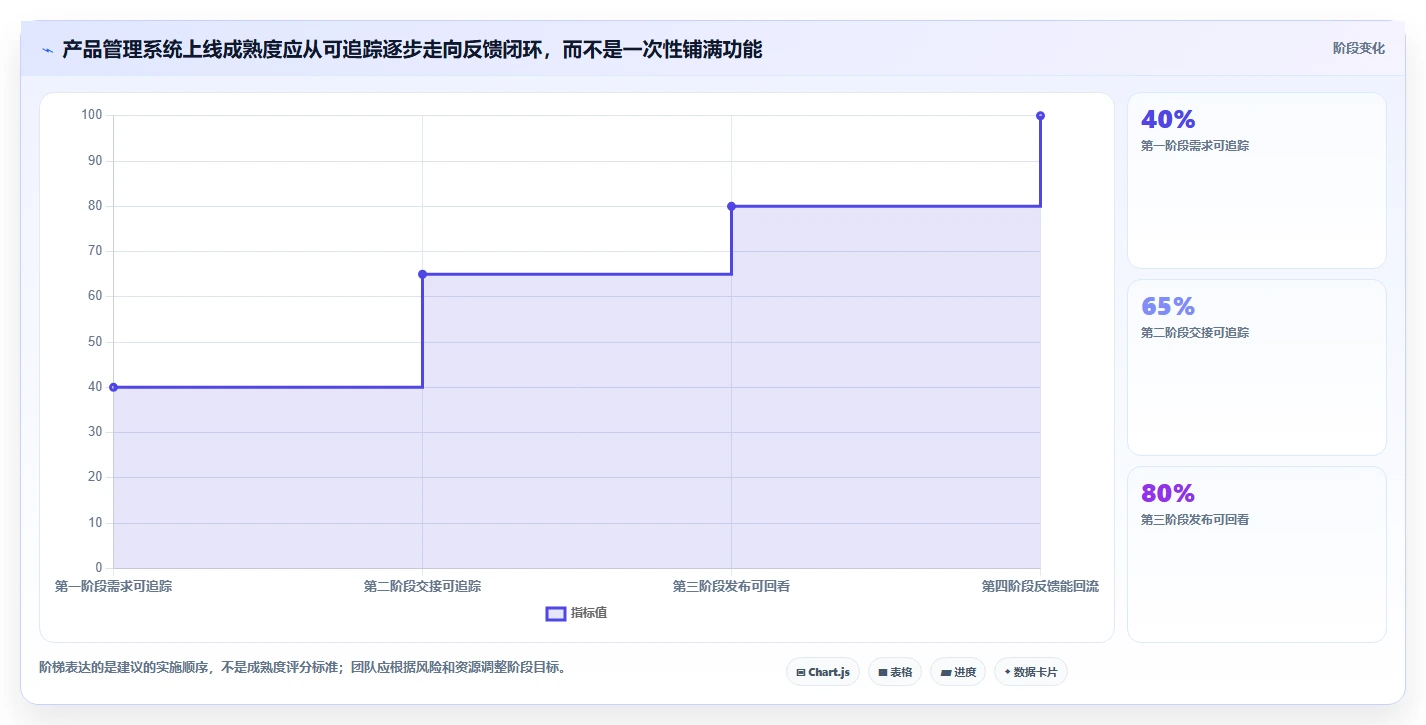Click x-axis label 第二阶段交接可追踪
This screenshot has width=1426, height=725.
click(x=422, y=586)
